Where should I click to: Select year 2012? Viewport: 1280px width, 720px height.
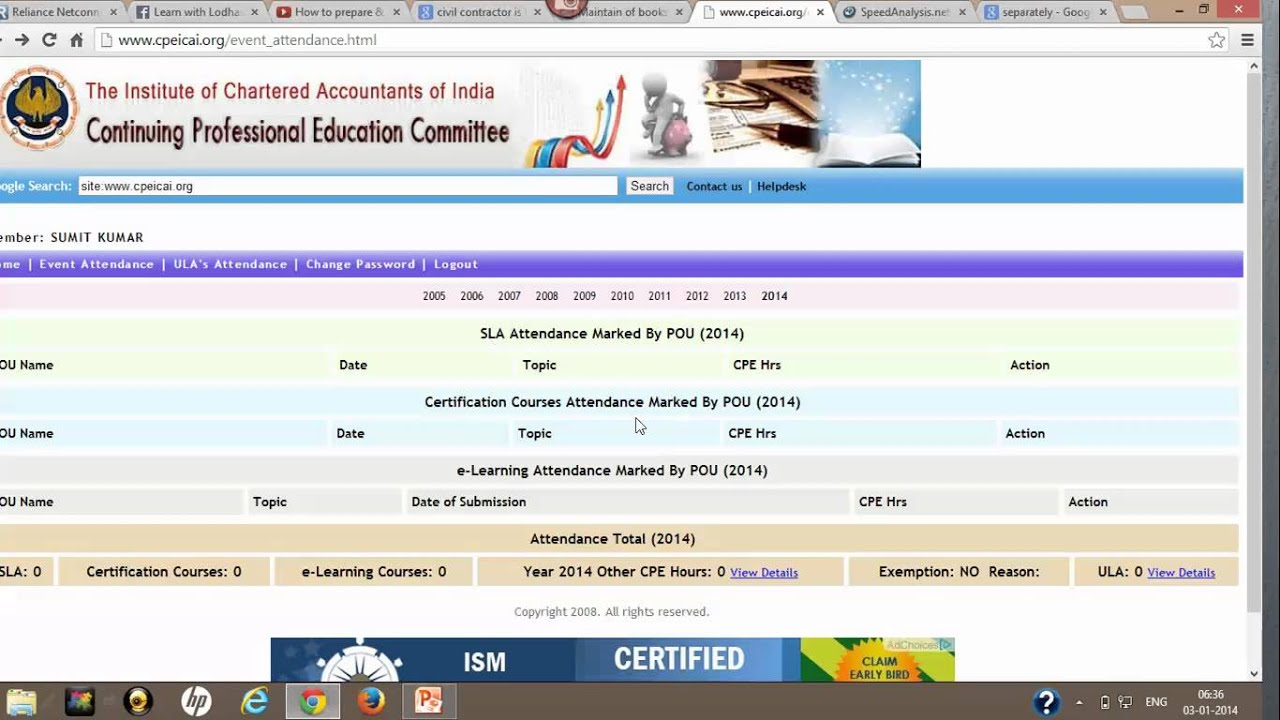click(x=697, y=296)
